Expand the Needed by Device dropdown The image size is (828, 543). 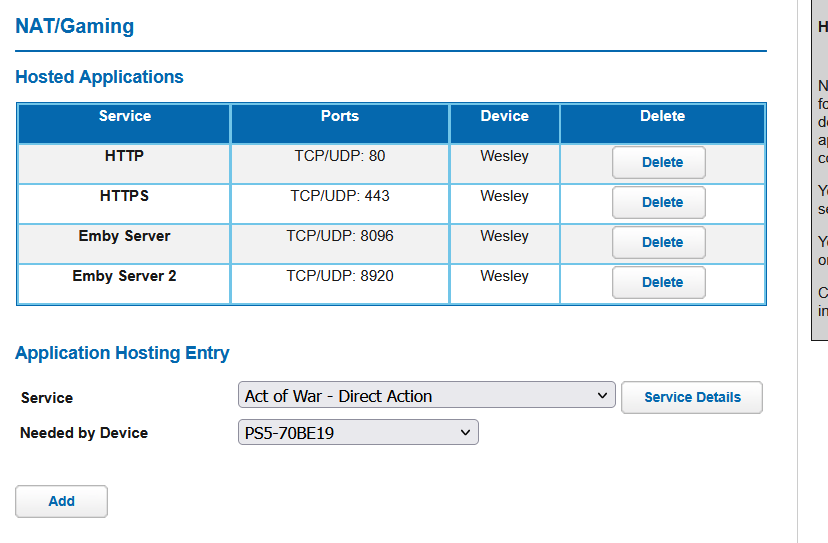pos(359,432)
